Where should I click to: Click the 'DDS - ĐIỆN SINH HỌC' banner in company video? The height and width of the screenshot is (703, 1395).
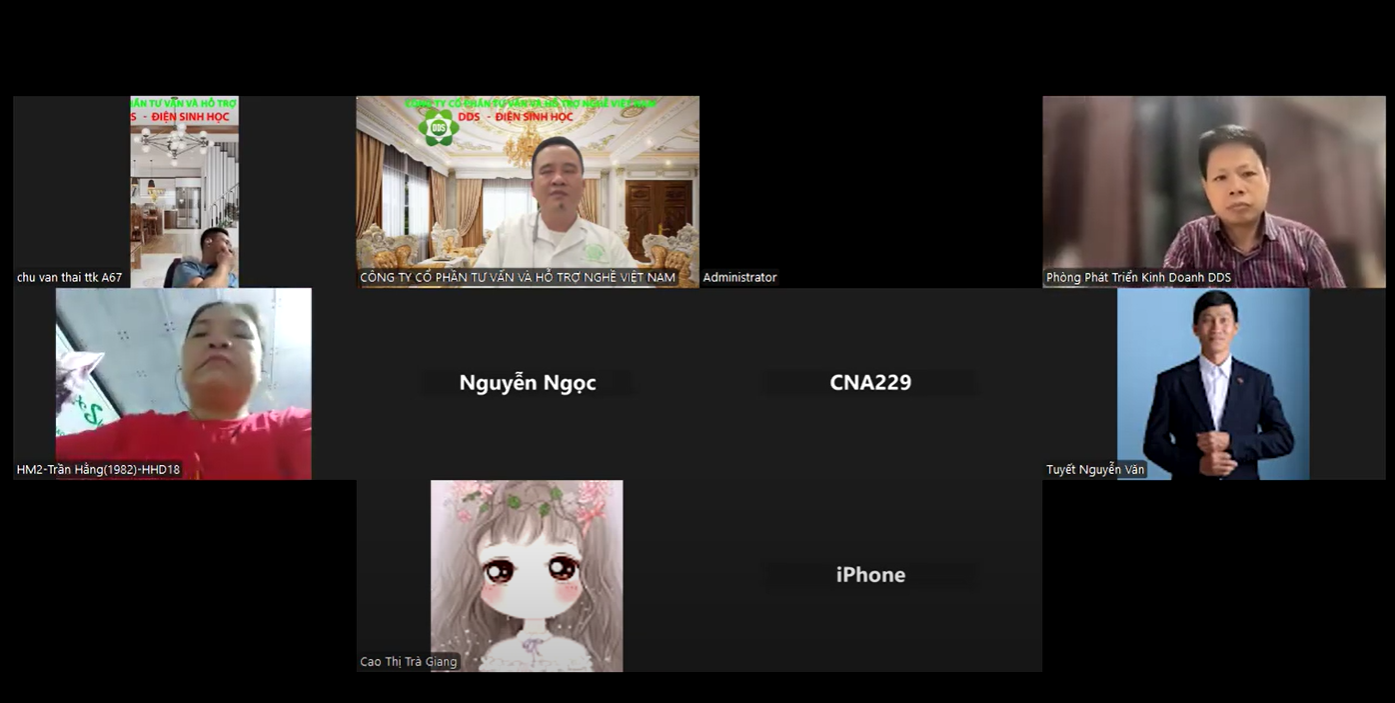pos(515,117)
